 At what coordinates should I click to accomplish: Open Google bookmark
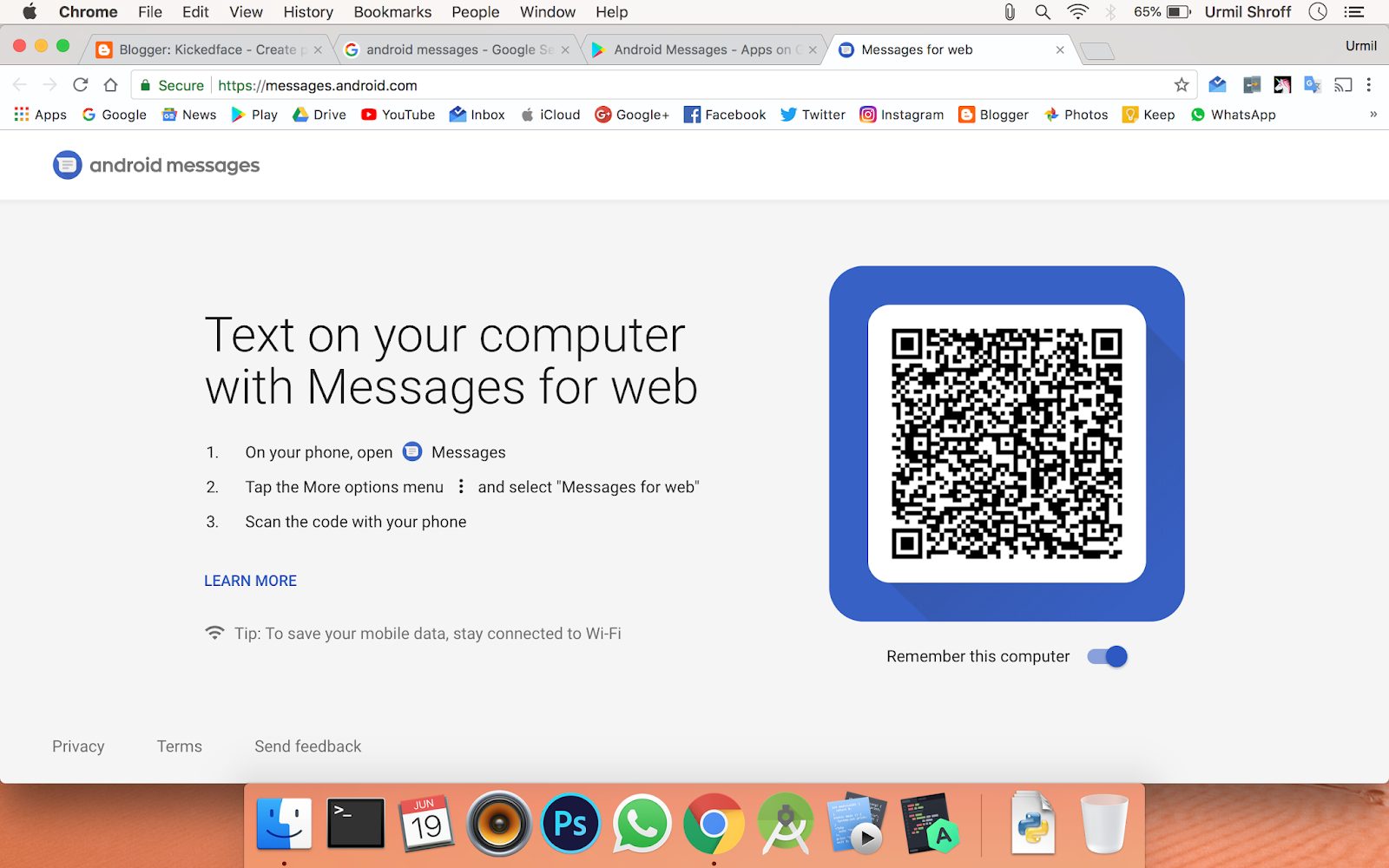(115, 115)
